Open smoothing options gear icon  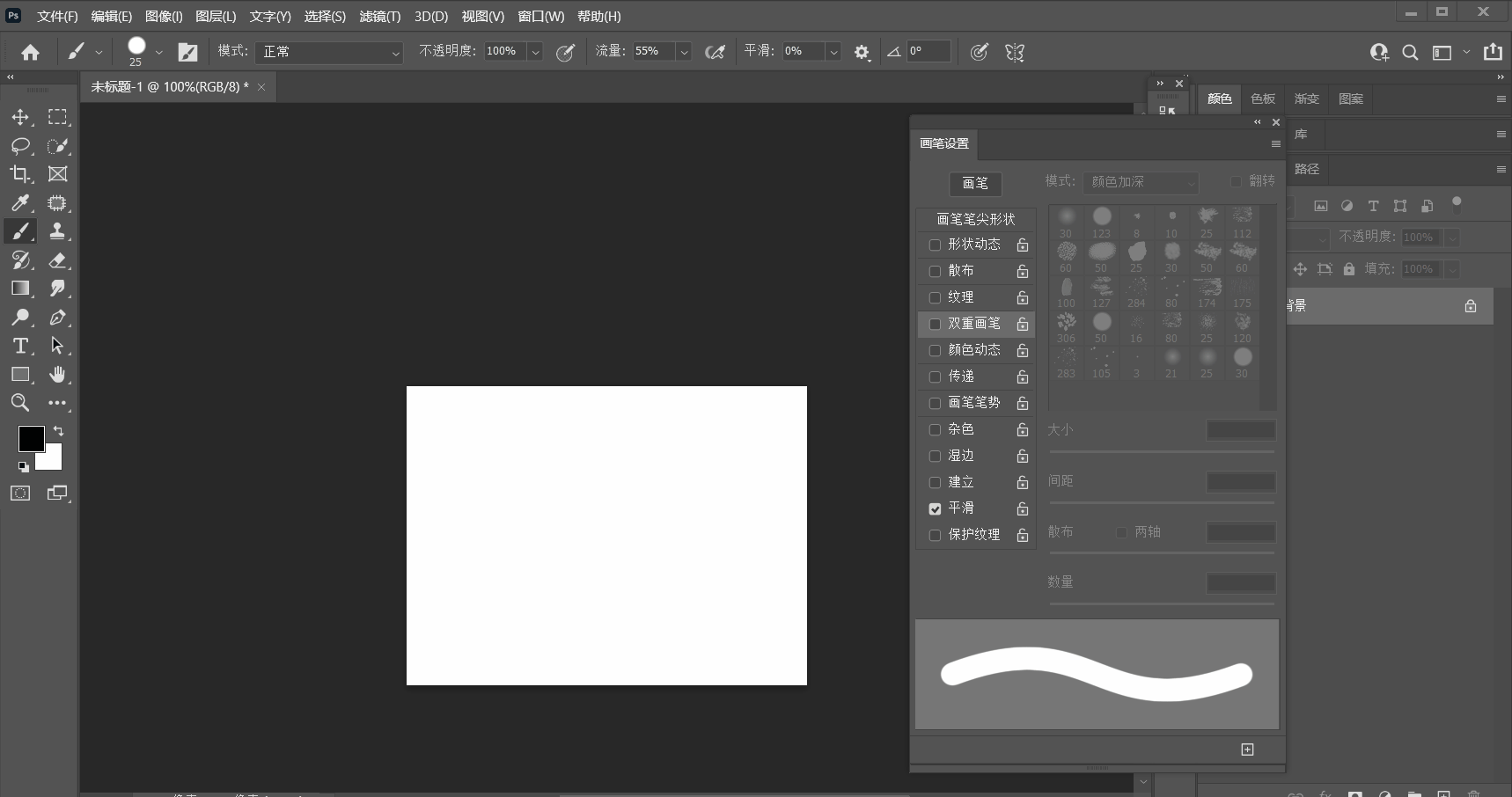coord(862,53)
